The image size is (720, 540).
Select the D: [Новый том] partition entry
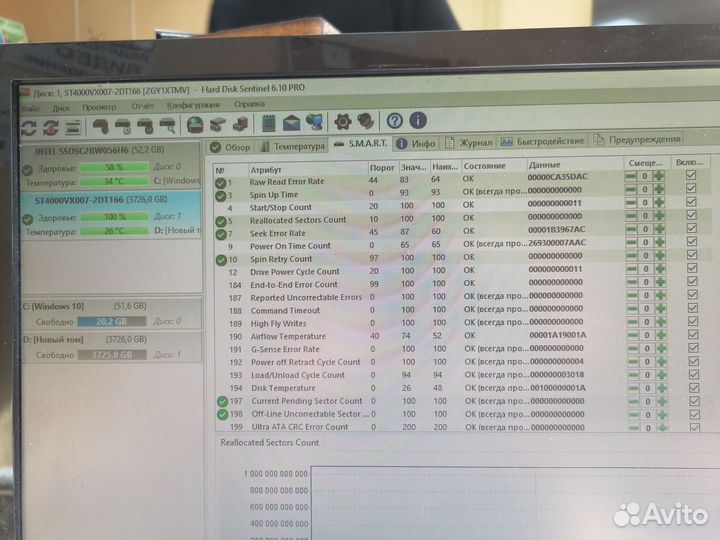[x=112, y=347]
